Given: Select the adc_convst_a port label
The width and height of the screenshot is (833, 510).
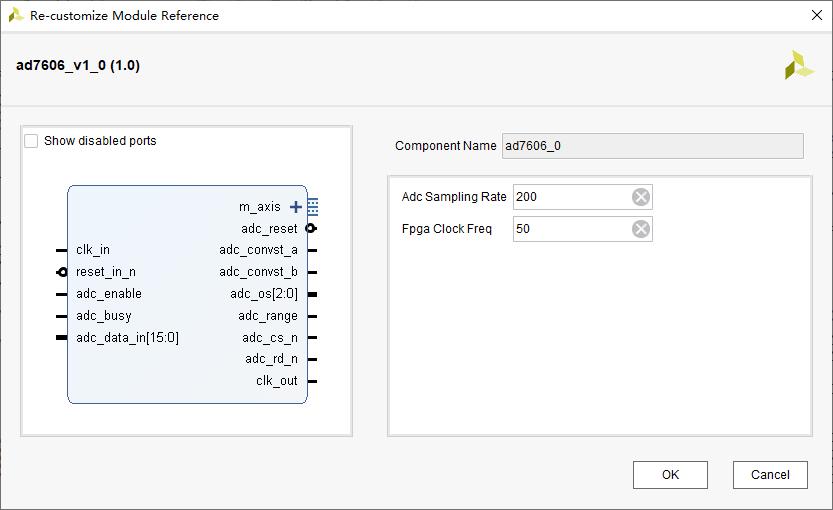Looking at the screenshot, I should tap(258, 250).
